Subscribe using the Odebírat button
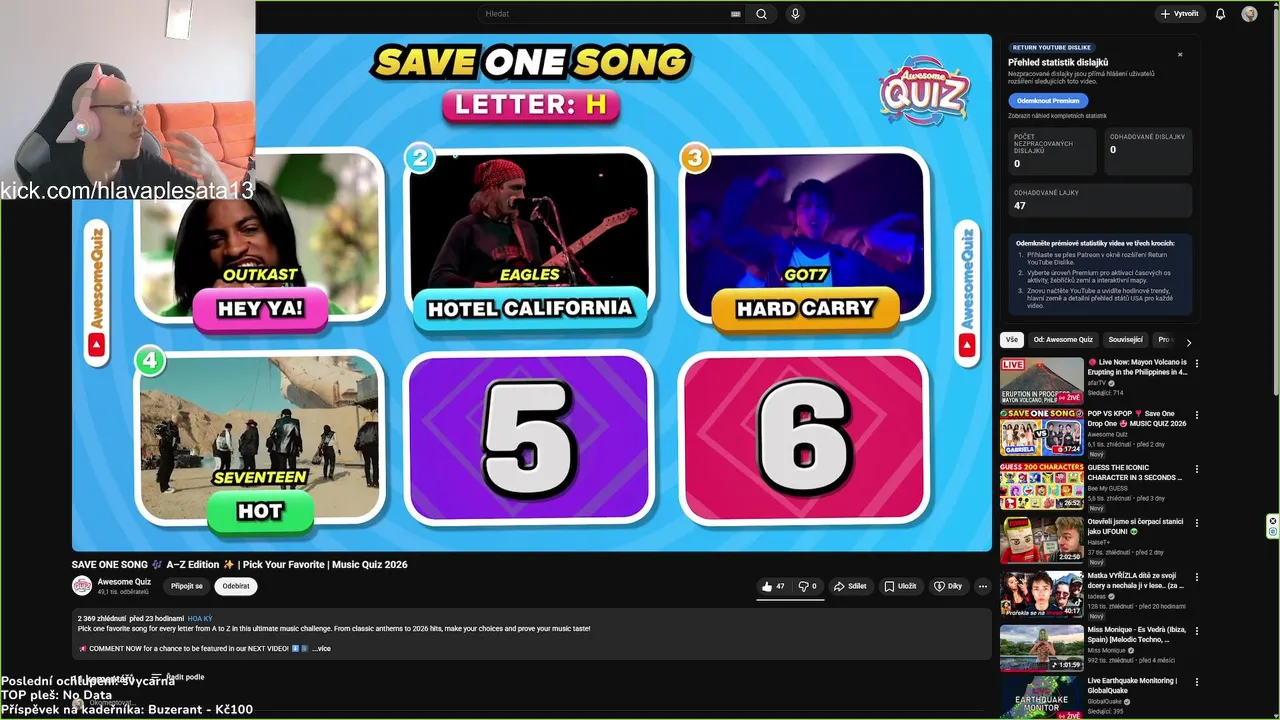 click(x=236, y=586)
